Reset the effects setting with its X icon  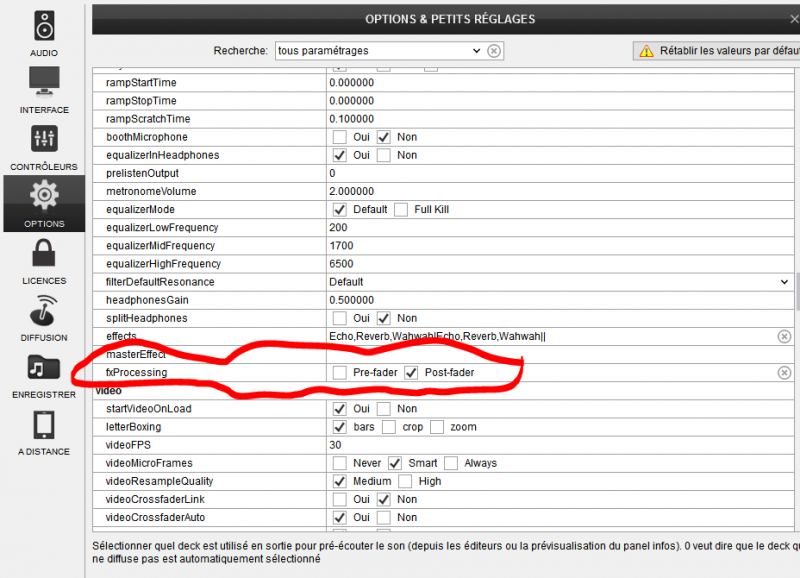[784, 337]
